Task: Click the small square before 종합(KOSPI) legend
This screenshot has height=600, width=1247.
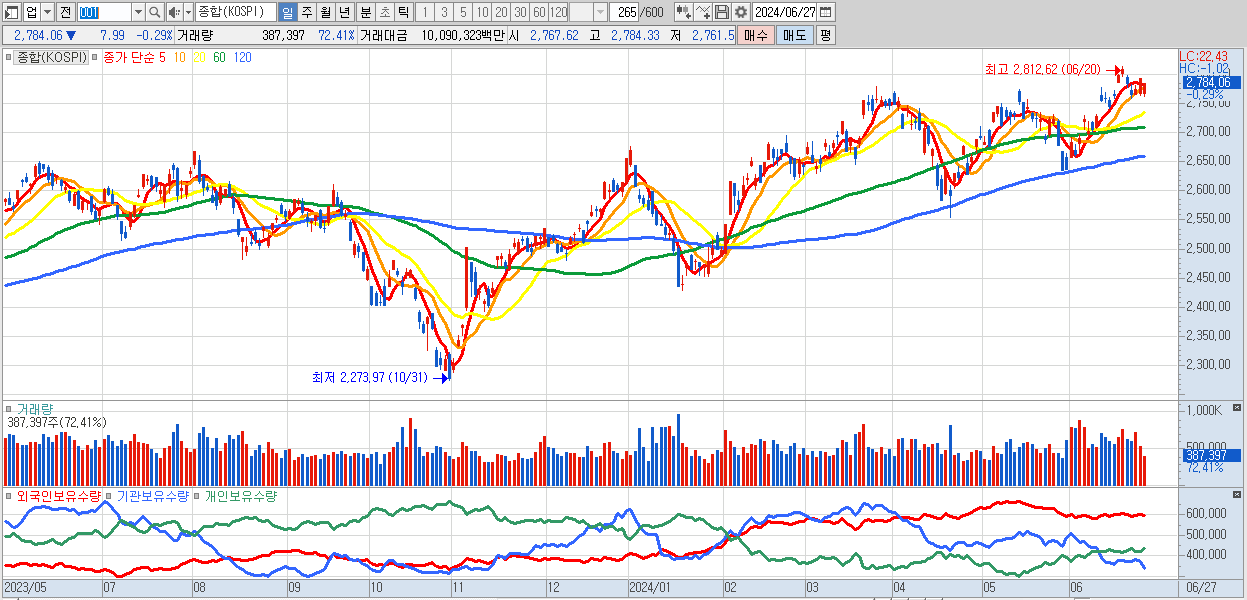Action: coord(10,58)
